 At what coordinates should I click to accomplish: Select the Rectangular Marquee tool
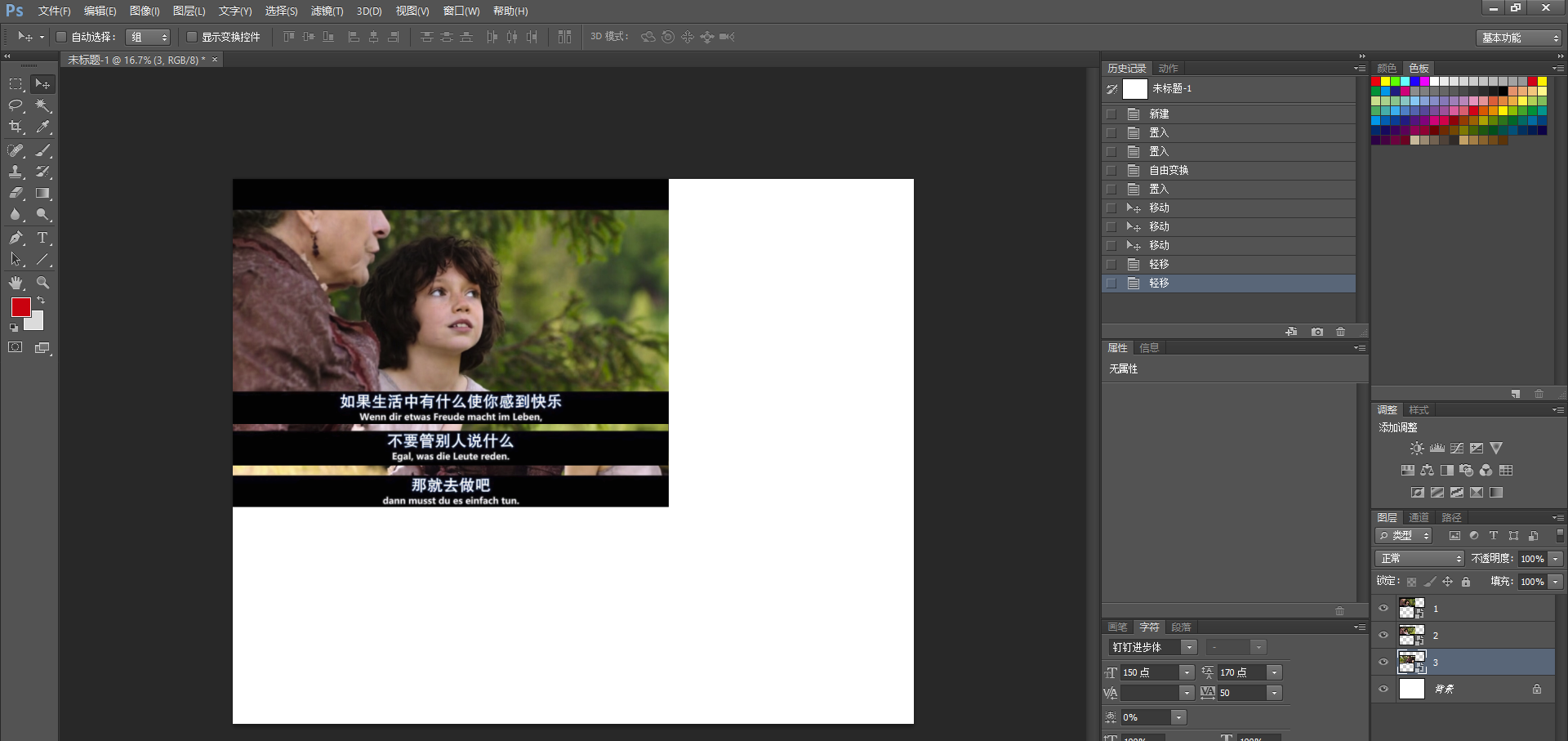[x=16, y=84]
